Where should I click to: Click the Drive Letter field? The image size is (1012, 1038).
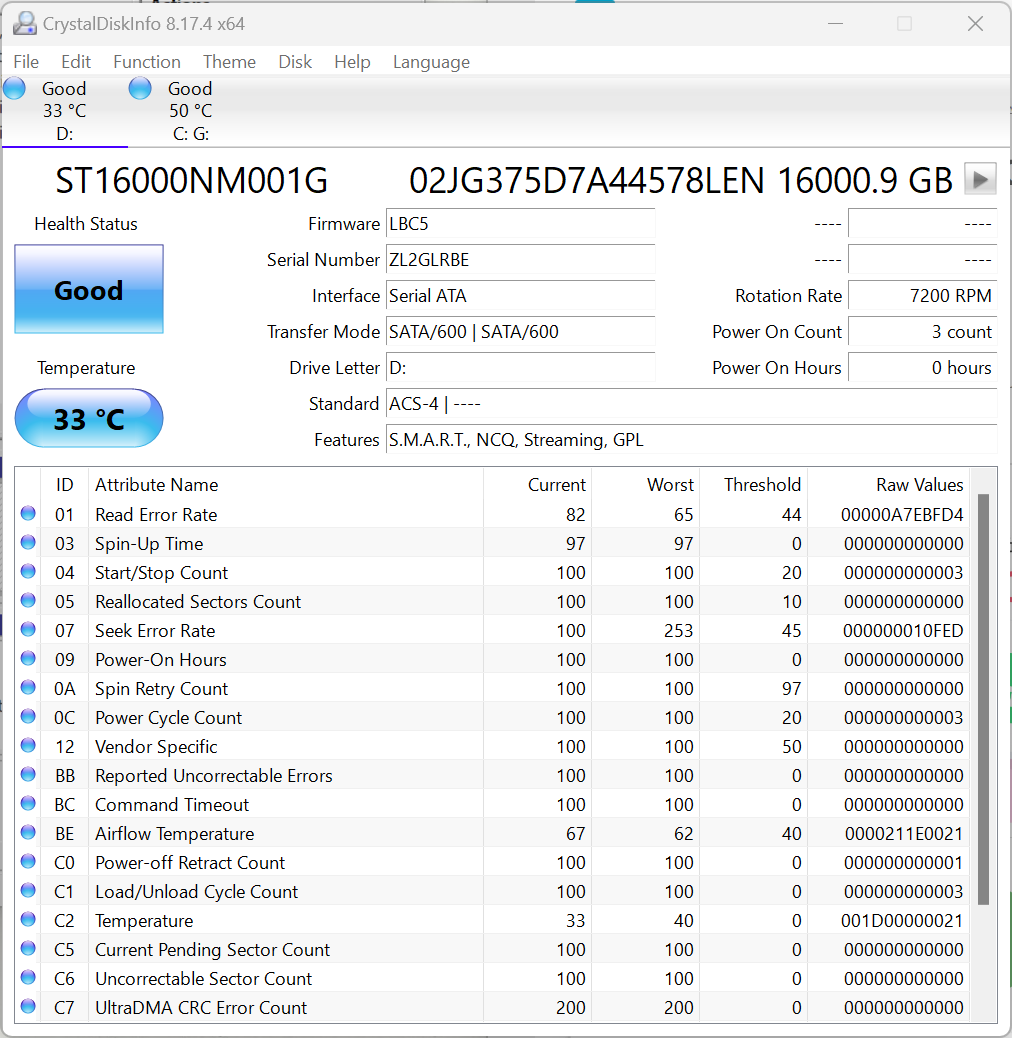[x=520, y=367]
